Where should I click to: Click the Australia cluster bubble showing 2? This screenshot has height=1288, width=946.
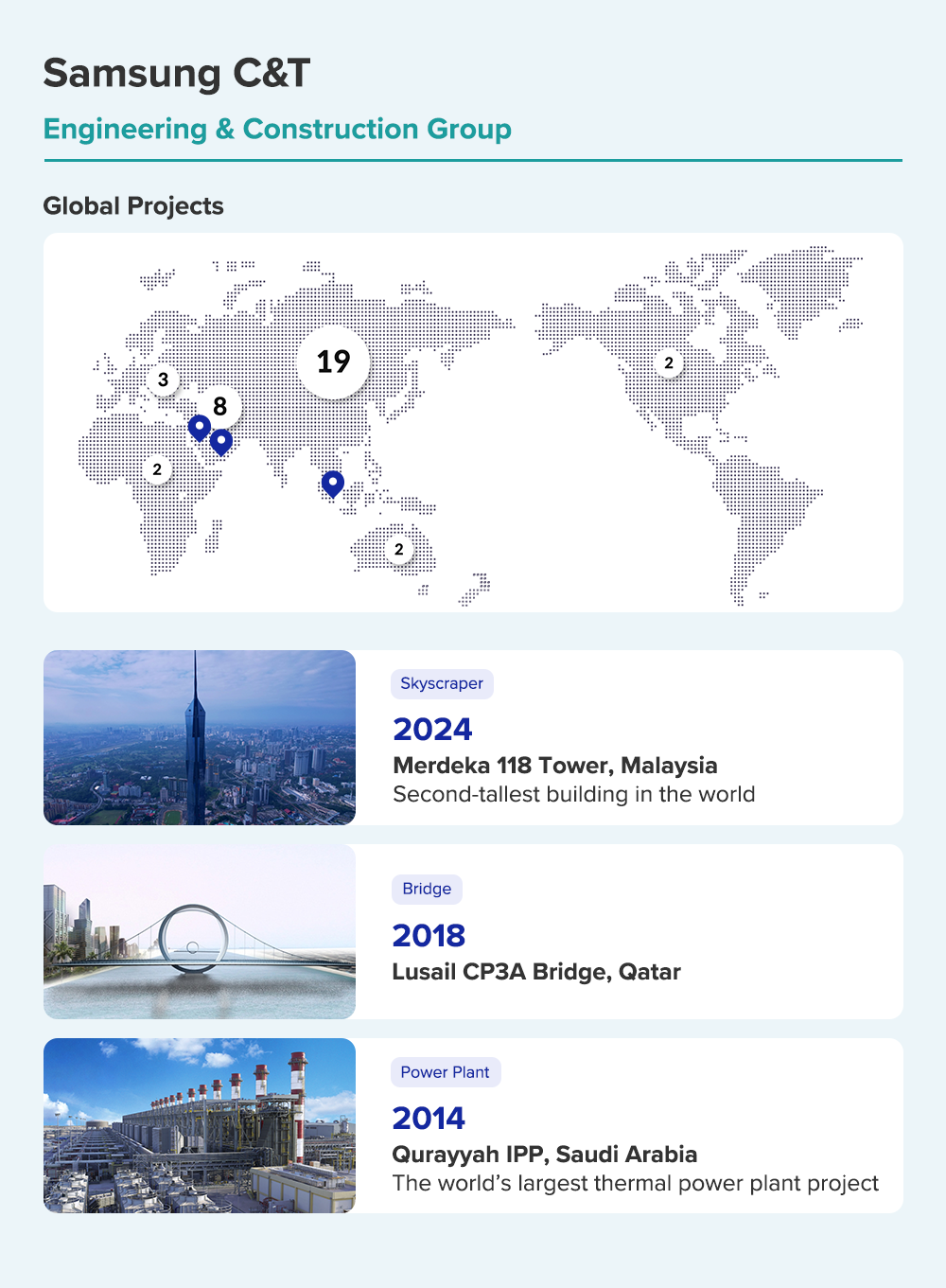click(x=399, y=549)
